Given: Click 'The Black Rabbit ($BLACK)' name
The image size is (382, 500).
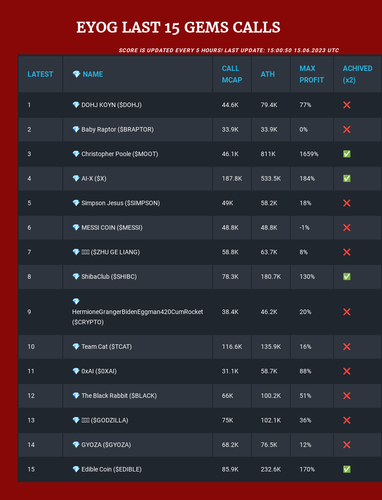Looking at the screenshot, I should (119, 396).
